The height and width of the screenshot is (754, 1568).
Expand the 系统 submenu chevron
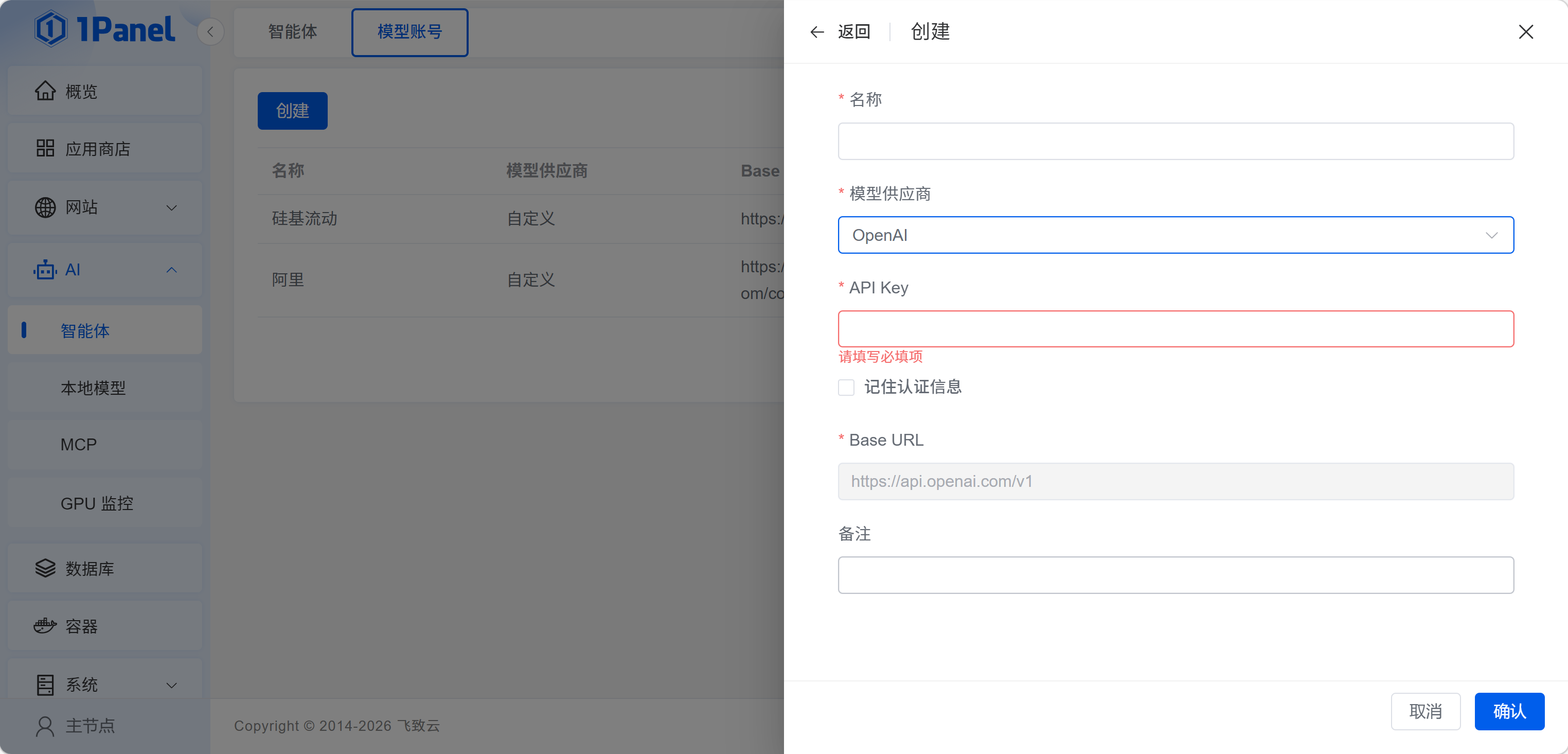tap(172, 685)
